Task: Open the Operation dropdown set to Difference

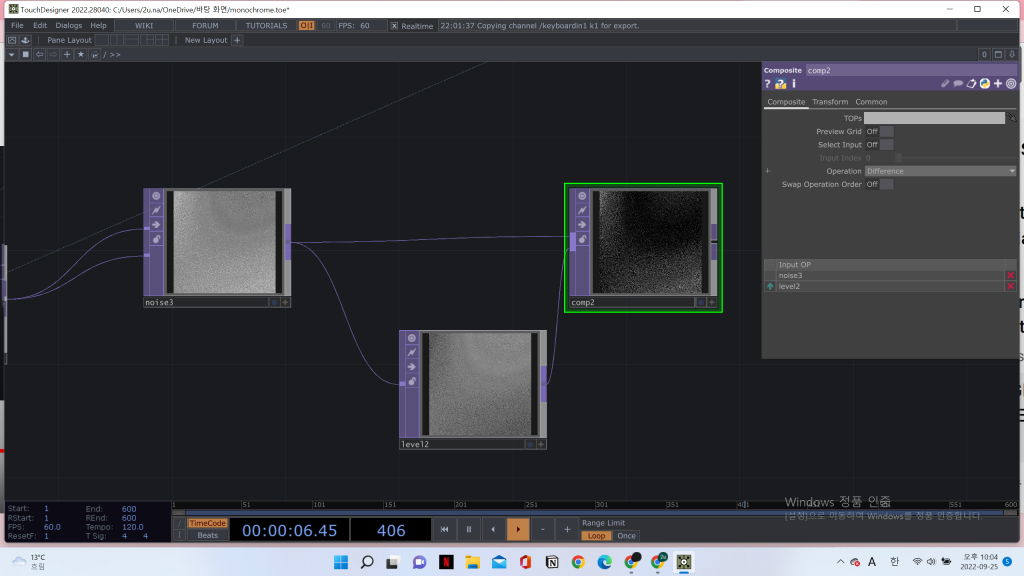Action: 940,171
